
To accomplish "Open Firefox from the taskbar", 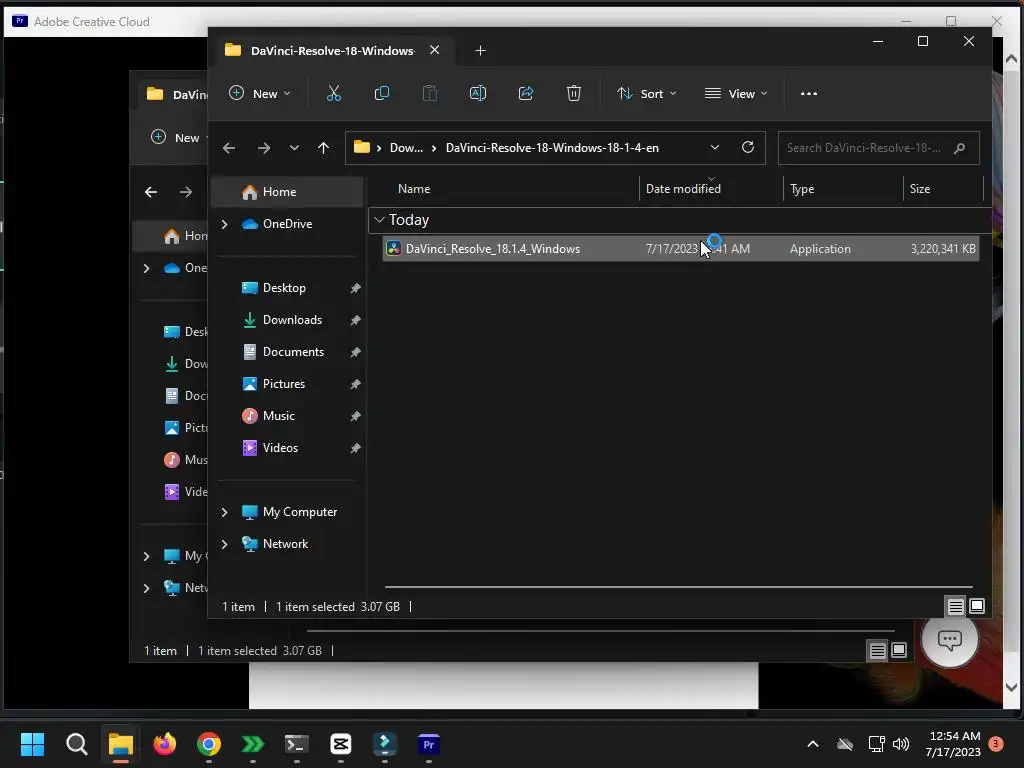I will (x=165, y=744).
